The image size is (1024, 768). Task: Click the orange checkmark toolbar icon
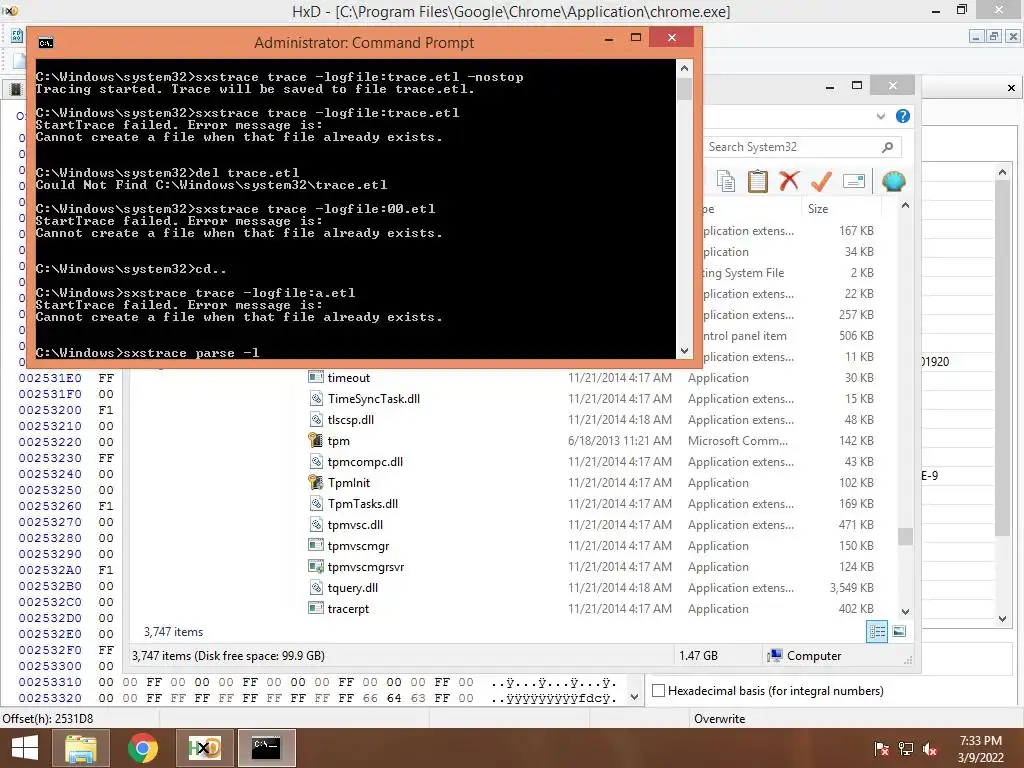(x=821, y=181)
